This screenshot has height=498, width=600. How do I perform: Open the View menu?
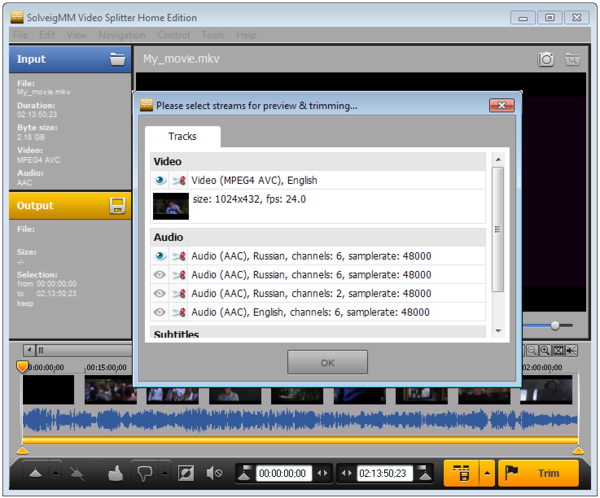pos(77,35)
